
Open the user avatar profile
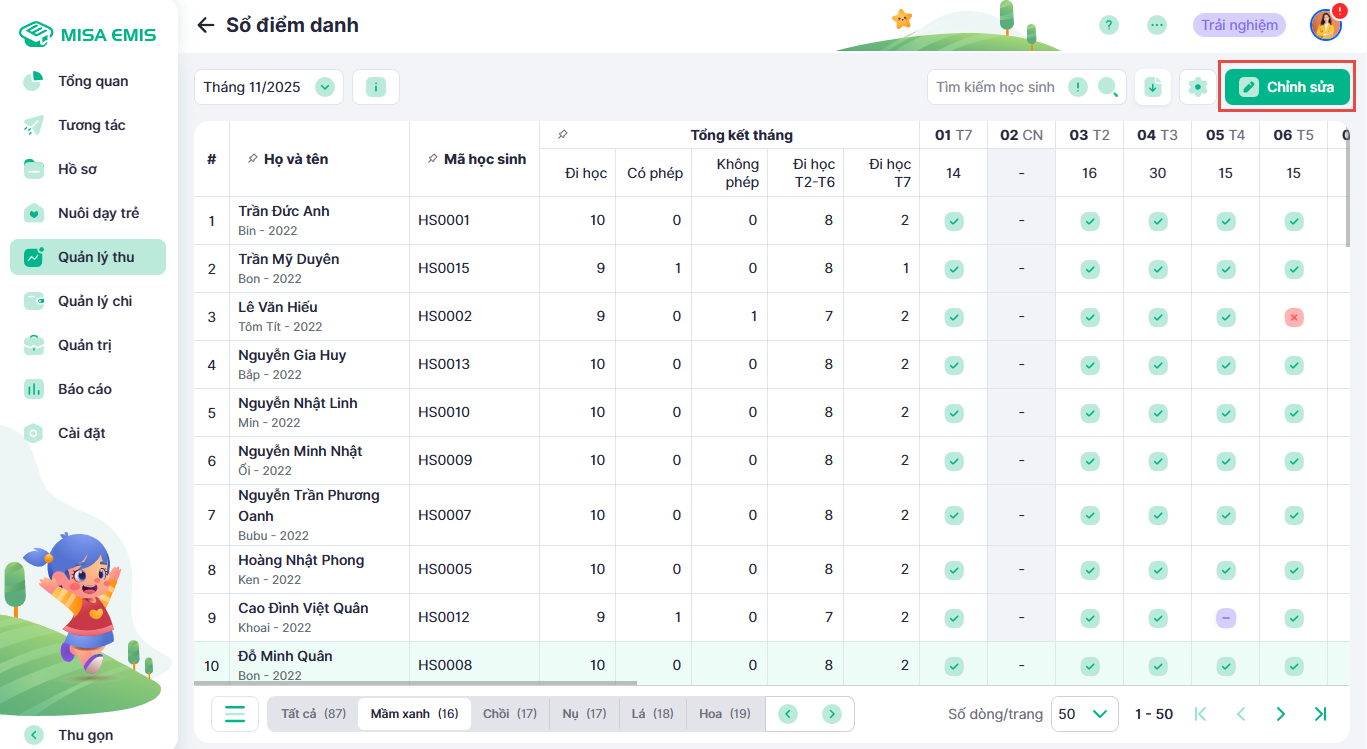point(1325,25)
